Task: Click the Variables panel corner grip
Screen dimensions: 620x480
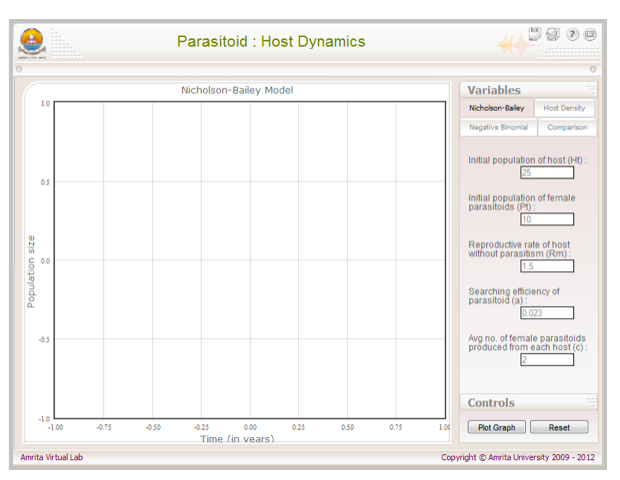Action: click(x=592, y=90)
